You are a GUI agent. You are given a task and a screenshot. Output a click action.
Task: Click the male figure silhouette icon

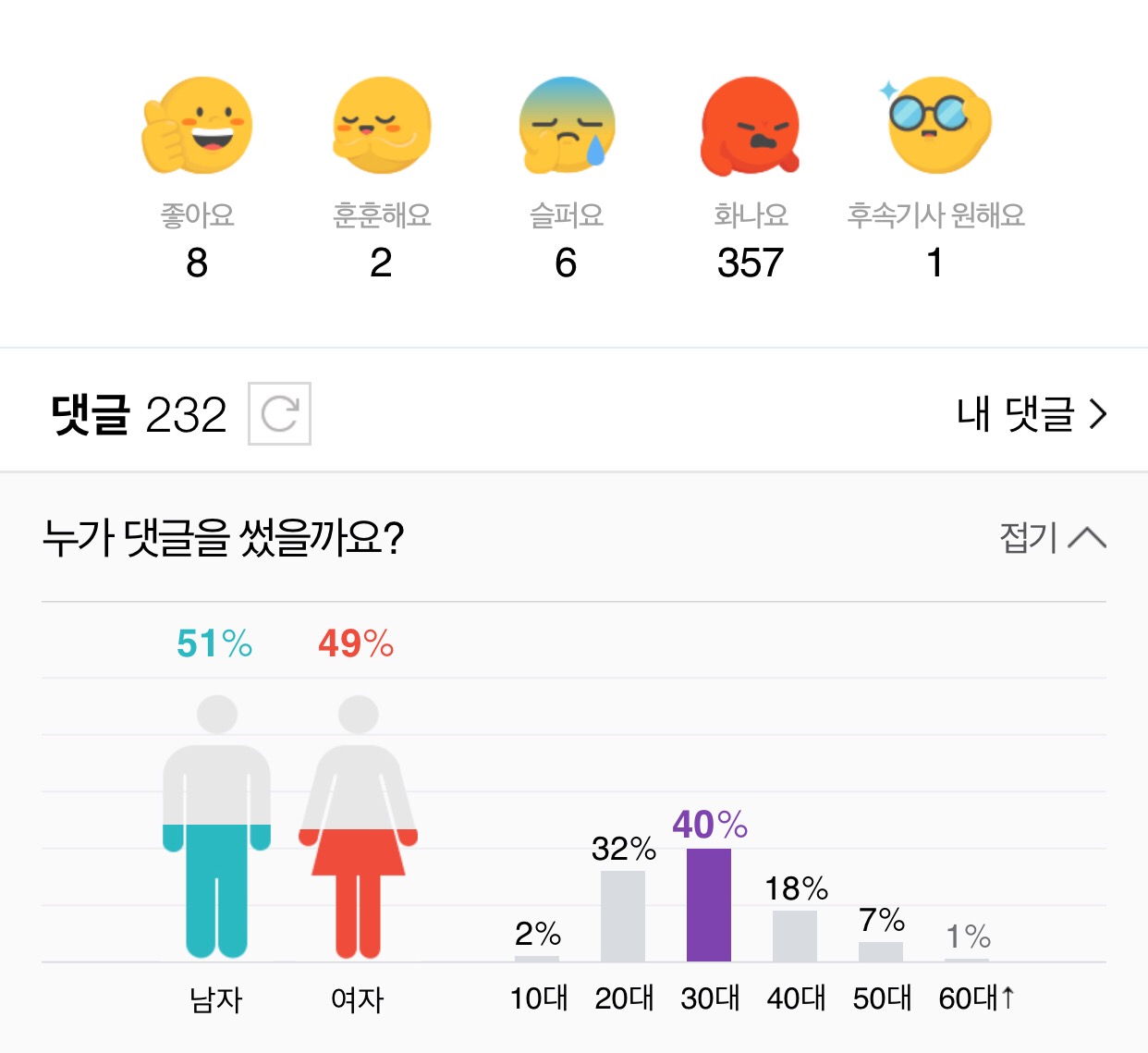tap(216, 826)
